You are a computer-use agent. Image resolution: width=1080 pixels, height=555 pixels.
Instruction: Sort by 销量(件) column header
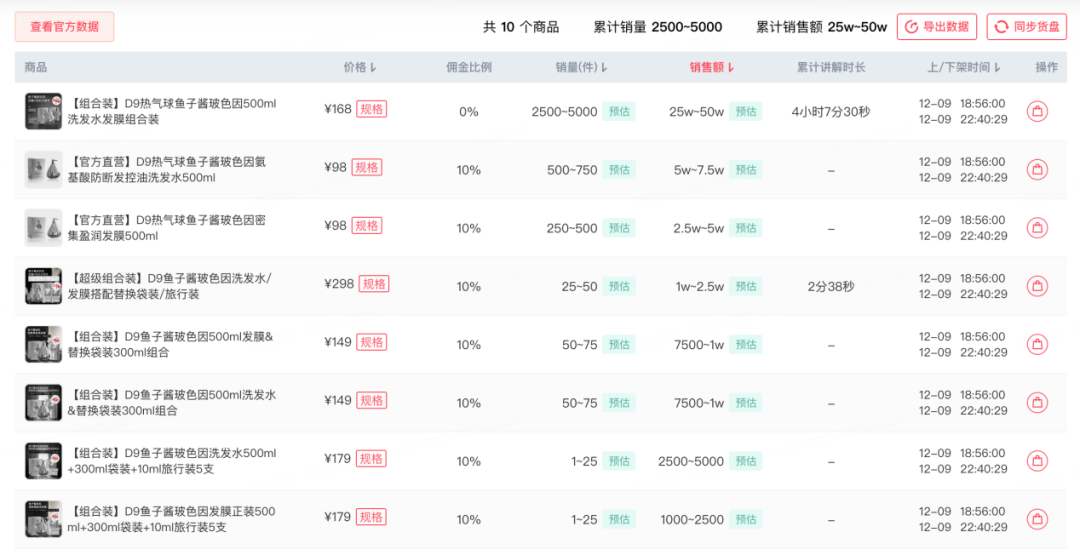[581, 67]
